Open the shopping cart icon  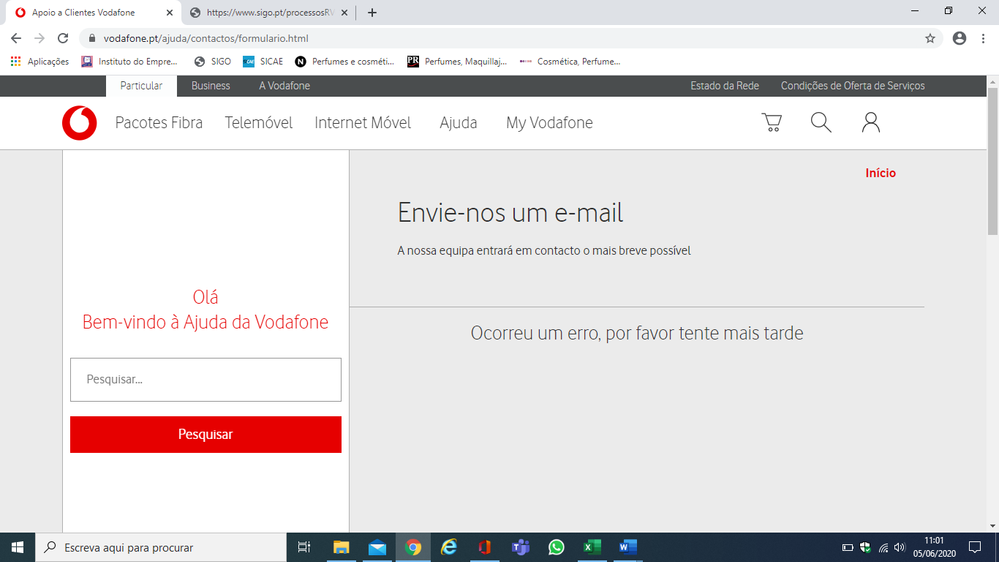(771, 123)
